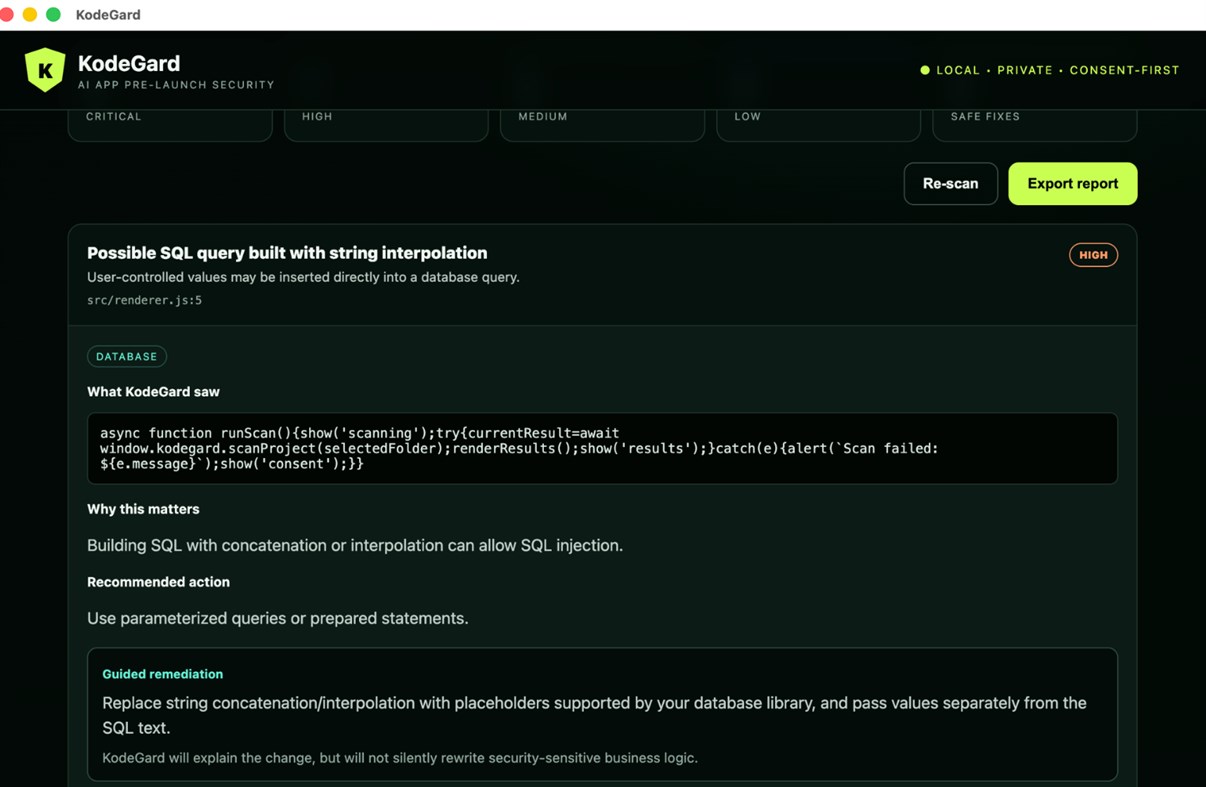Click the 'AI APP PRE-LAUNCH SECURITY' tagline
This screenshot has height=787, width=1206.
click(x=176, y=85)
